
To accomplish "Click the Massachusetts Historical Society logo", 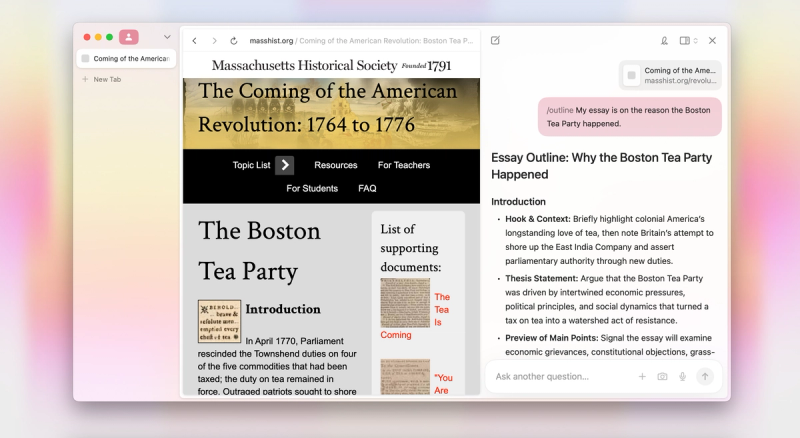I will point(331,65).
